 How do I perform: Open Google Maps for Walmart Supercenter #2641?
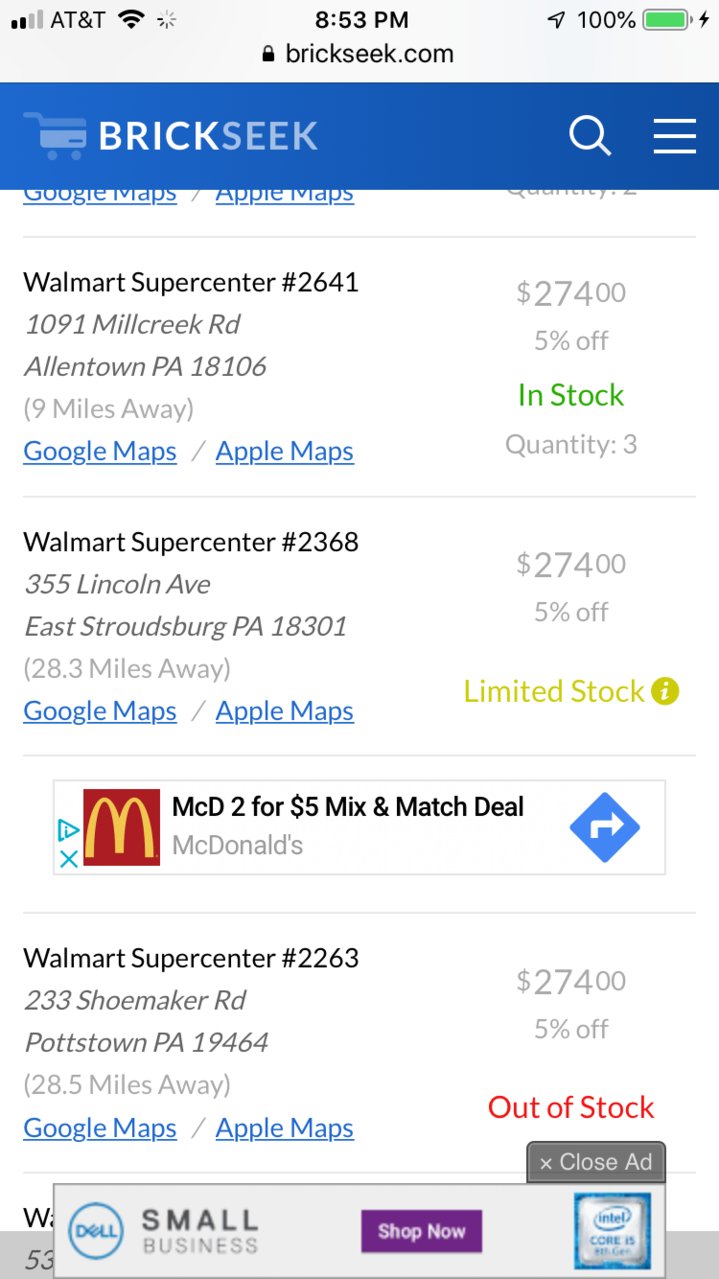point(100,451)
